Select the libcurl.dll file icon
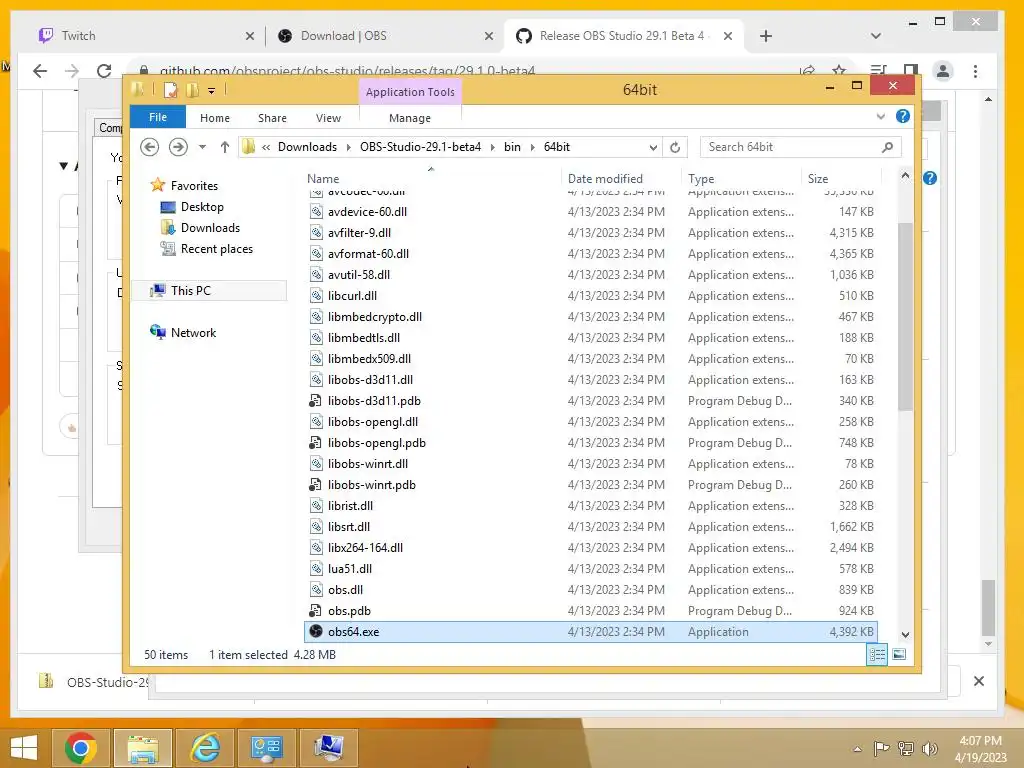Screen dimensions: 1024x768 [316, 296]
